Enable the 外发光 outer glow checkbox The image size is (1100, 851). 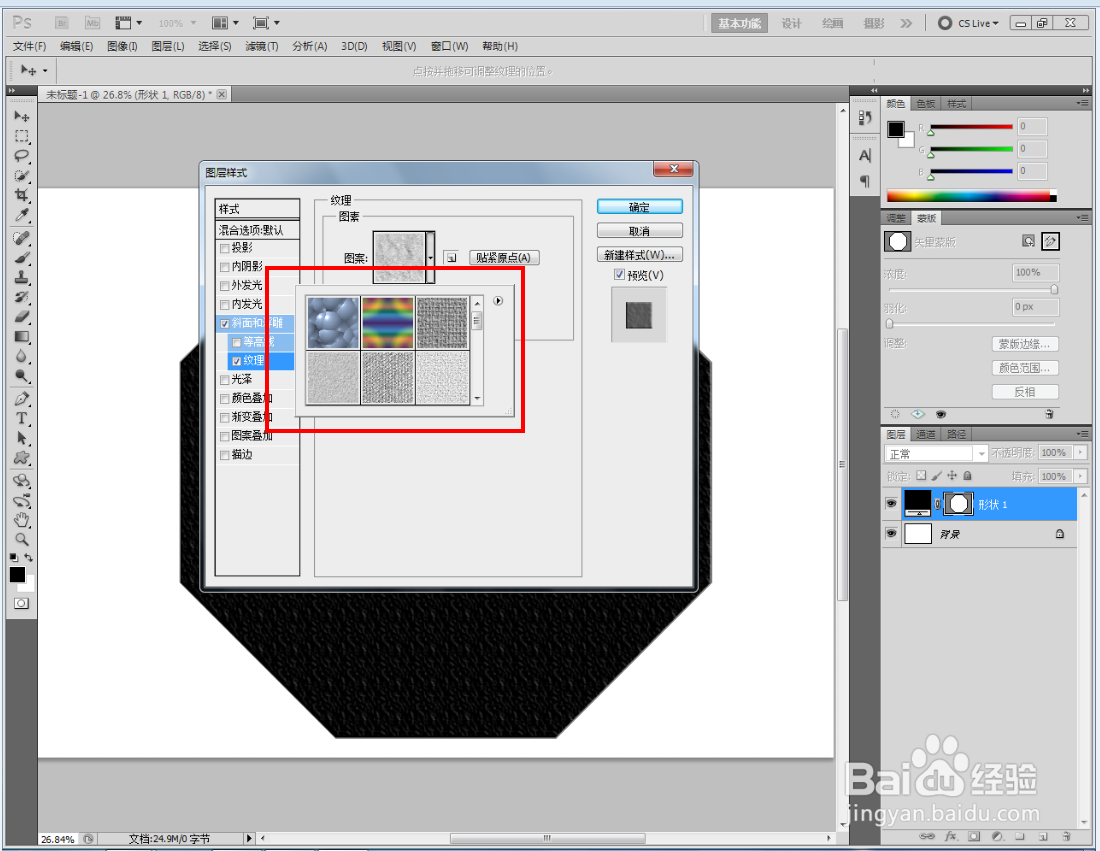(x=224, y=286)
